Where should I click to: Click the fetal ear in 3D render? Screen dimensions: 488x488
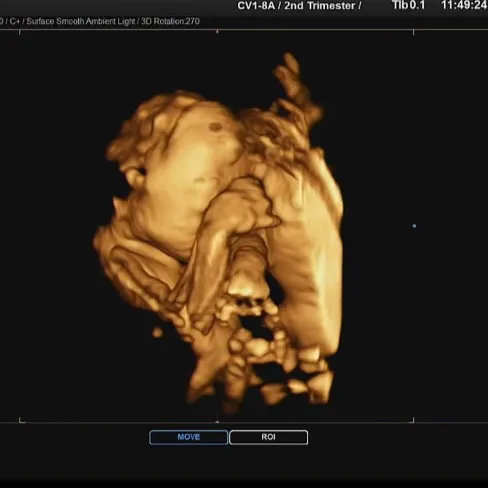(135, 177)
